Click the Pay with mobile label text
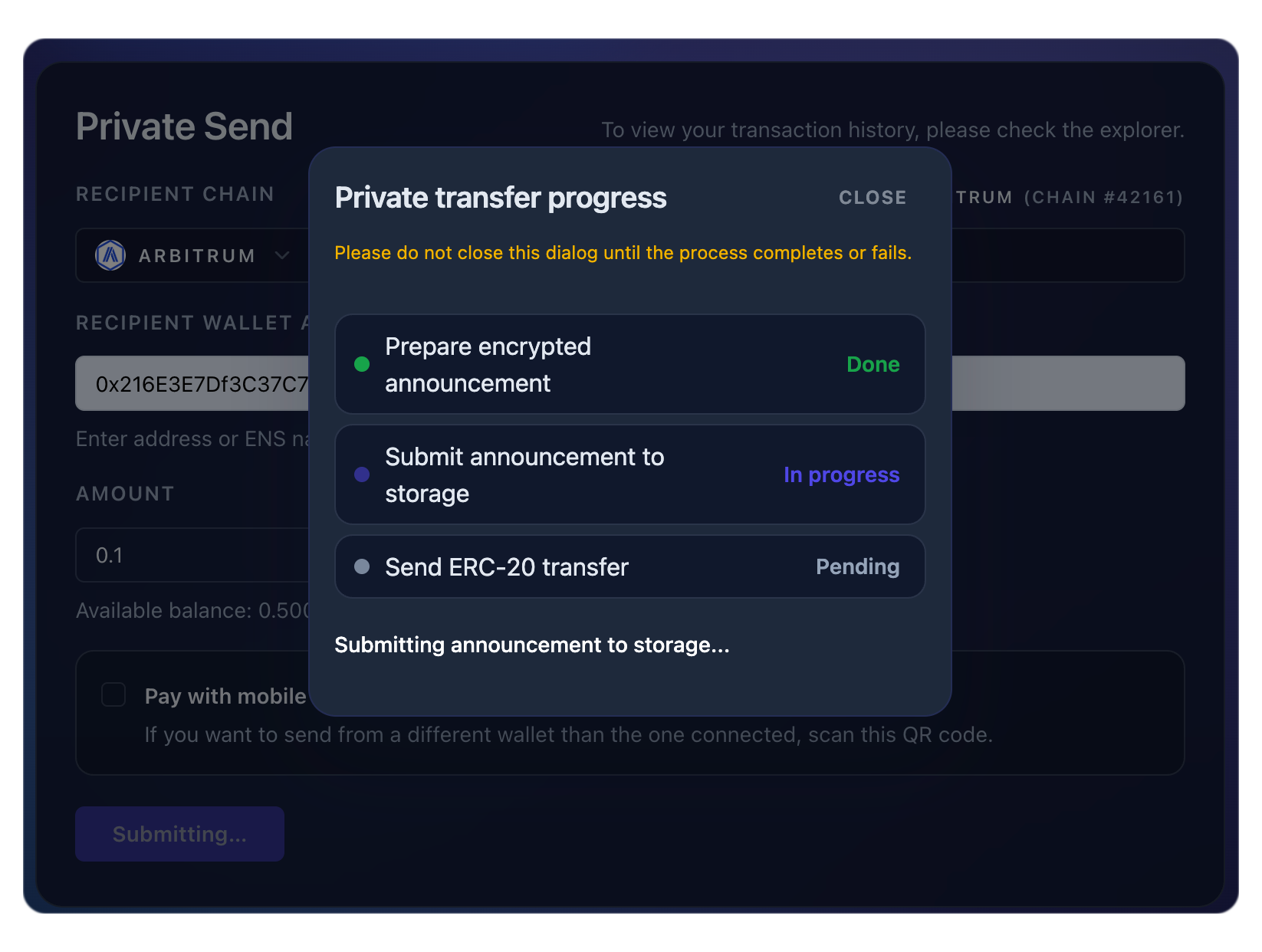 pos(225,696)
